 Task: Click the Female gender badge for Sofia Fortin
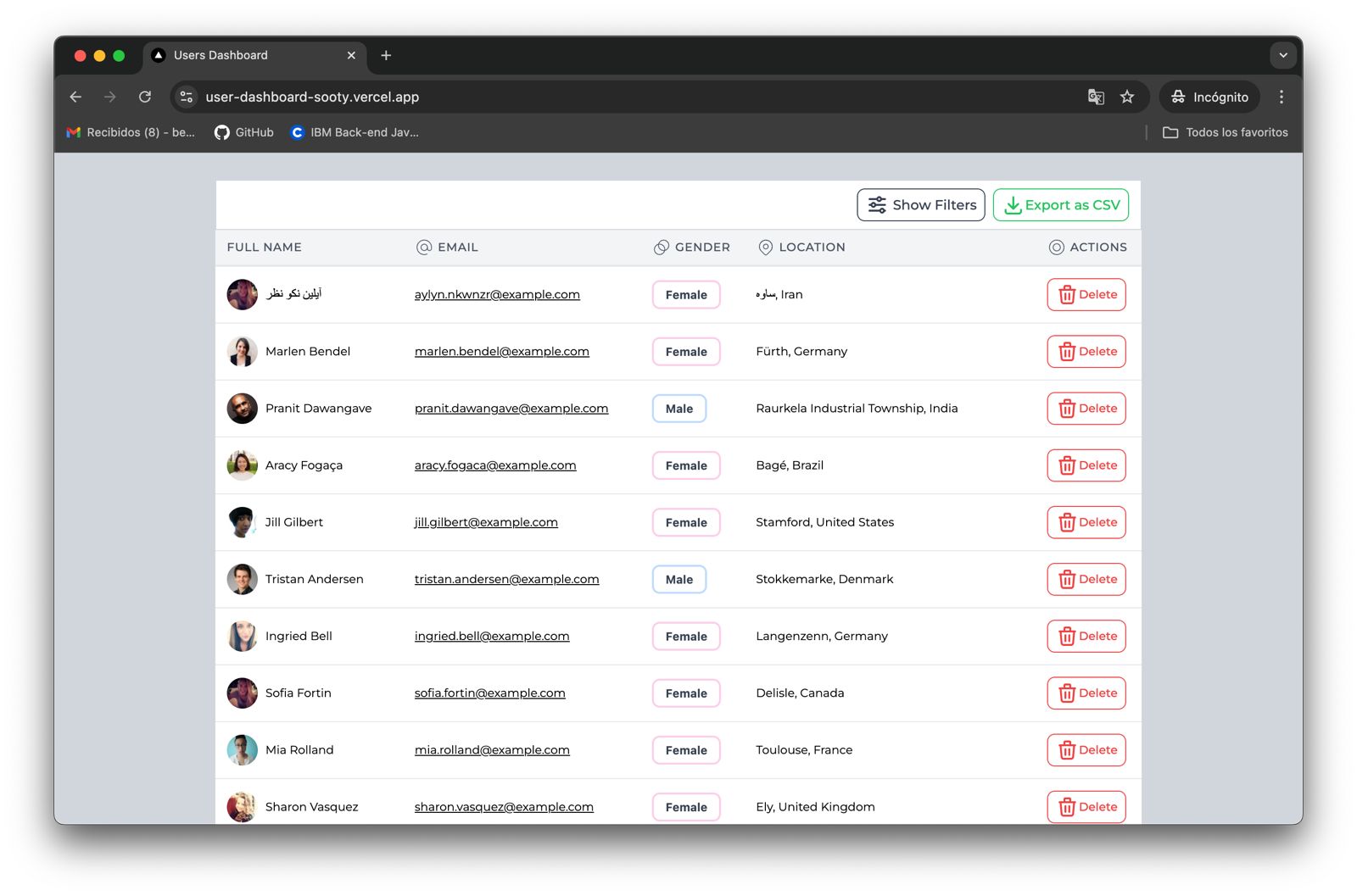pyautogui.click(x=685, y=693)
